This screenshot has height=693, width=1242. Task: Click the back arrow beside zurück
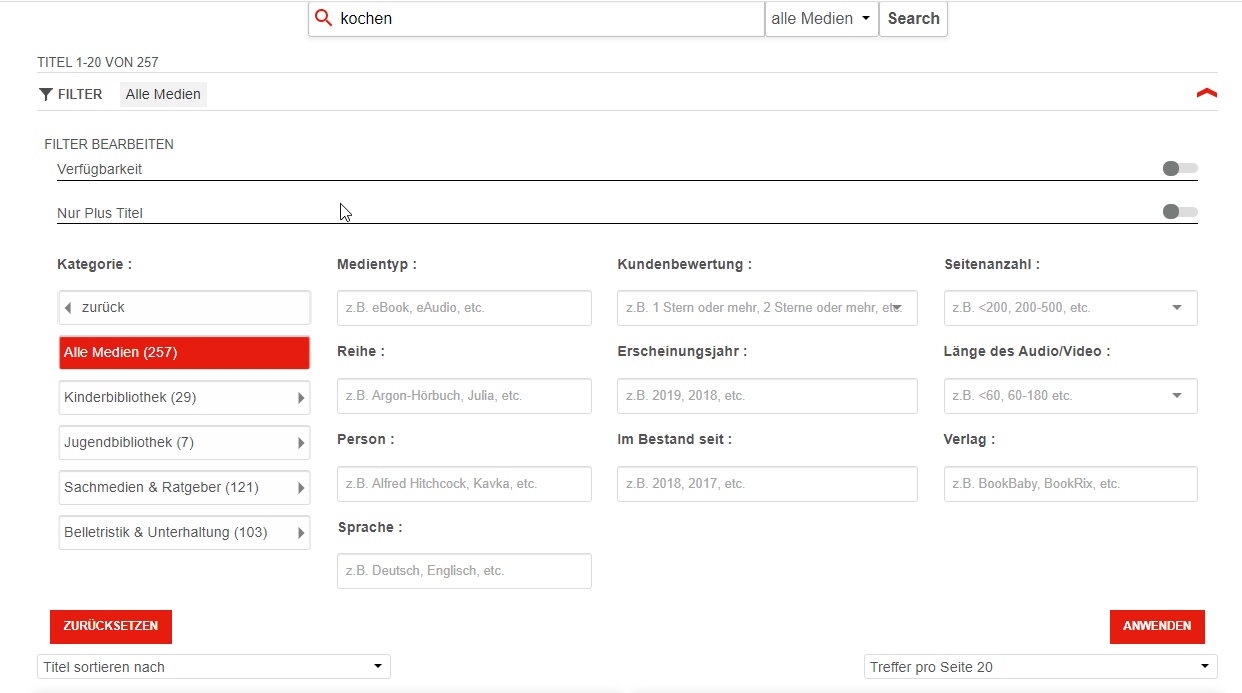click(x=68, y=308)
